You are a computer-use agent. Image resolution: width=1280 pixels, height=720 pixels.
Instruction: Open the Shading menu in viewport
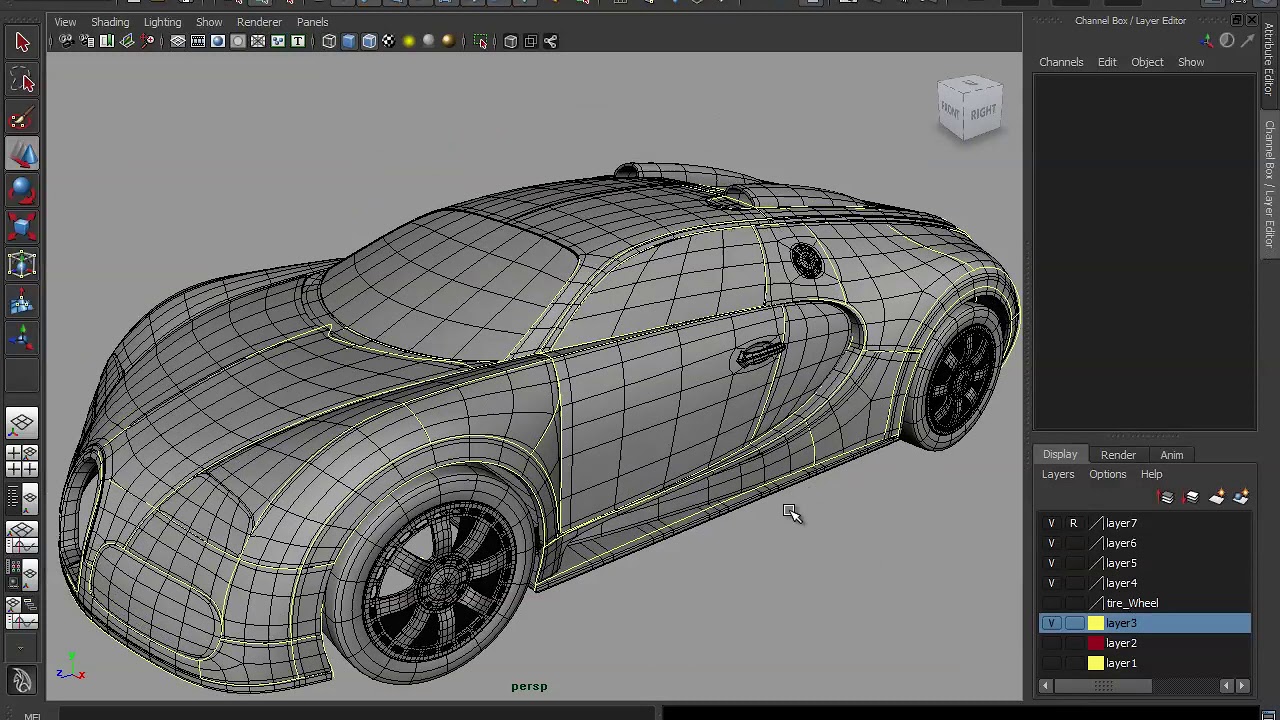[110, 22]
